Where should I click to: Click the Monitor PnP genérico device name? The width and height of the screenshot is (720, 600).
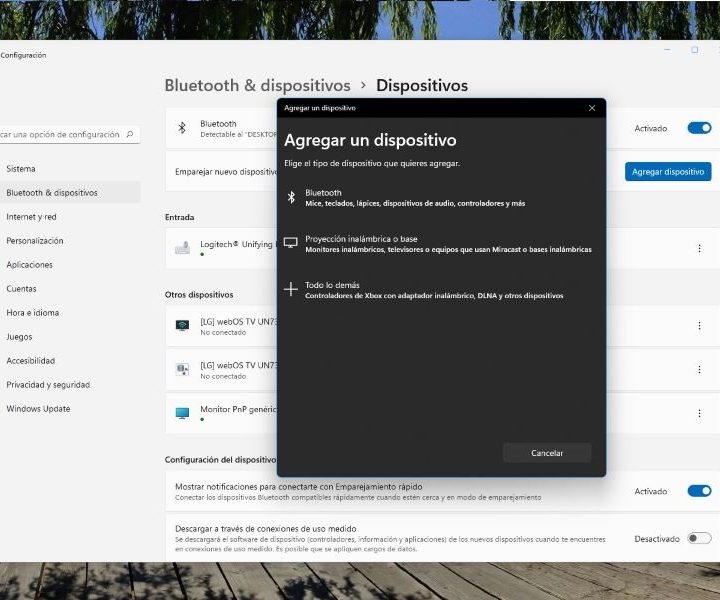(x=238, y=409)
